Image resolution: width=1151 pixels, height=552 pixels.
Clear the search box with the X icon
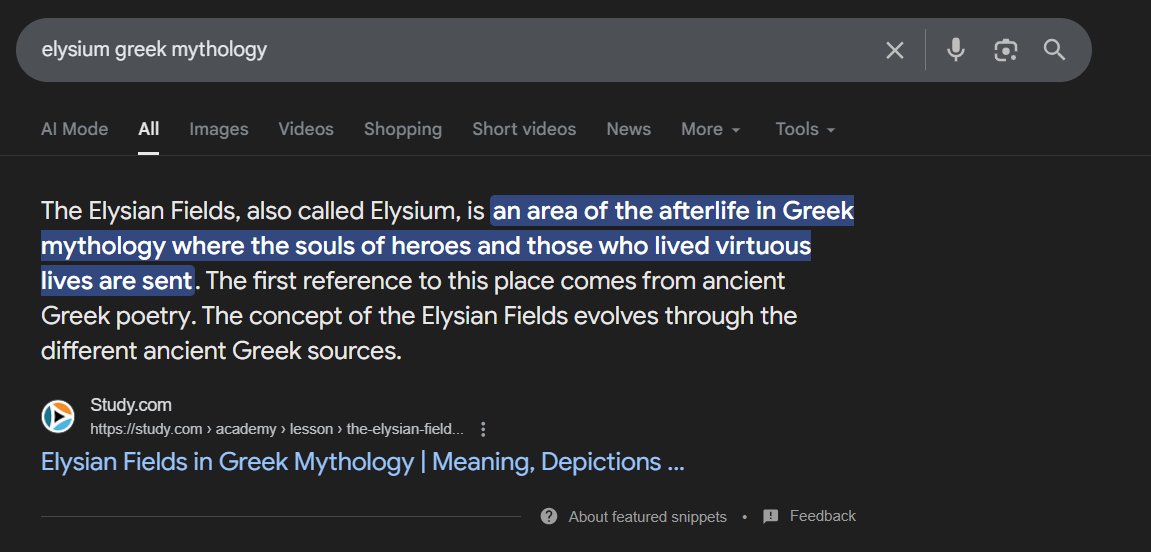coord(895,50)
